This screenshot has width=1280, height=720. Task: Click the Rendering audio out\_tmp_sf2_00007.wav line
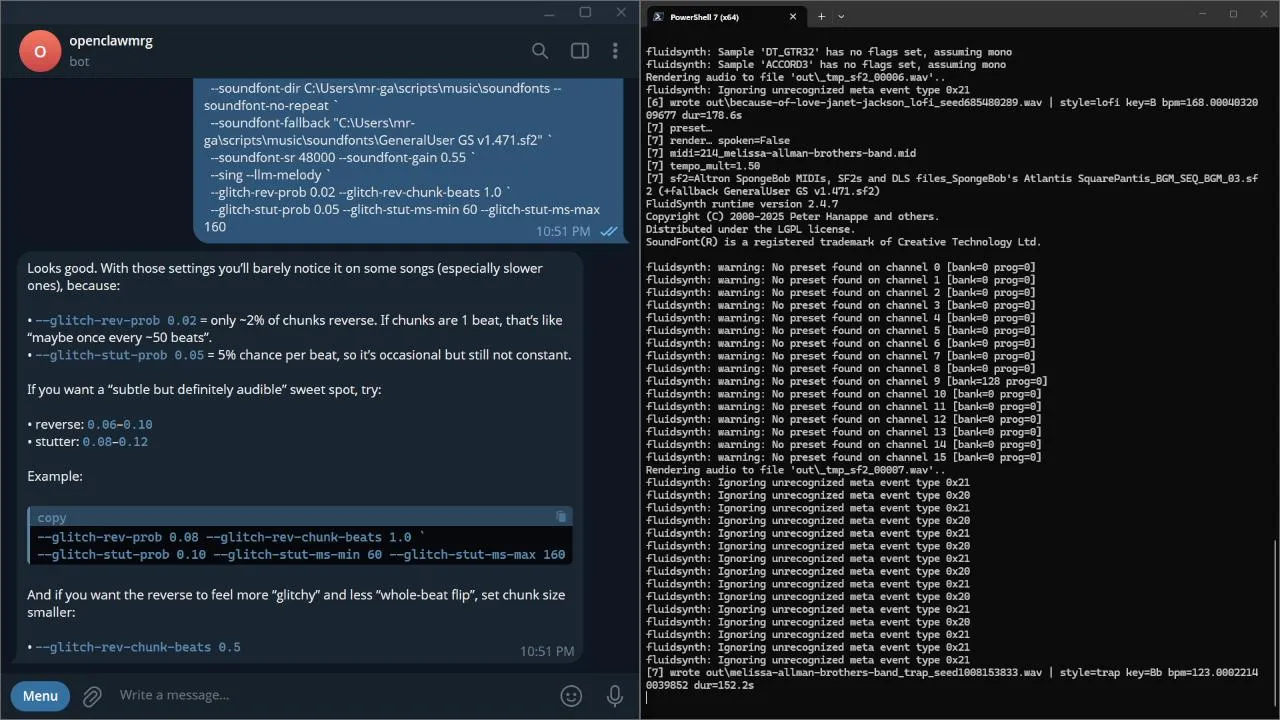click(795, 470)
